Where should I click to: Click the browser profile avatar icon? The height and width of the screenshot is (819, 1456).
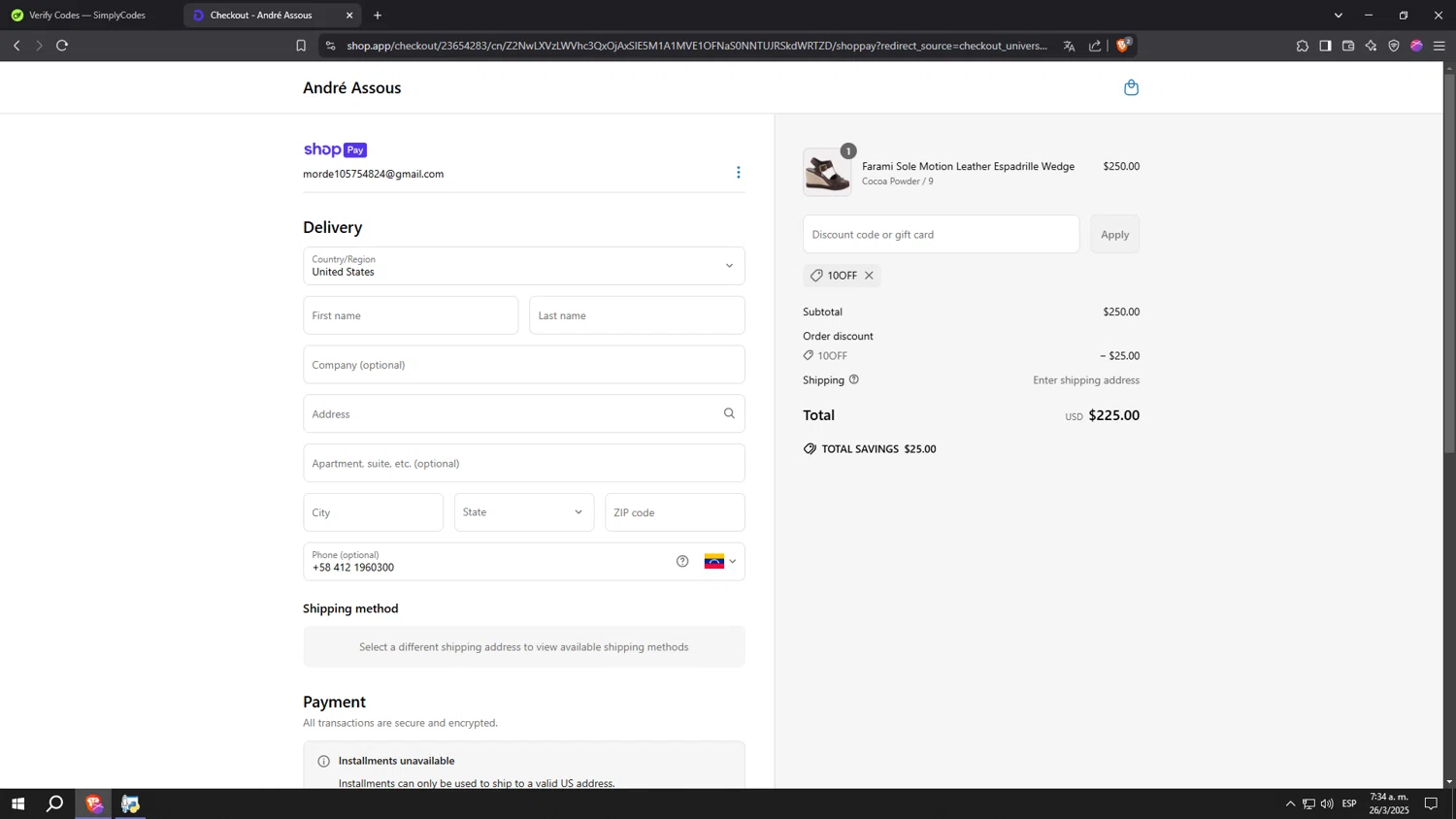1416,46
